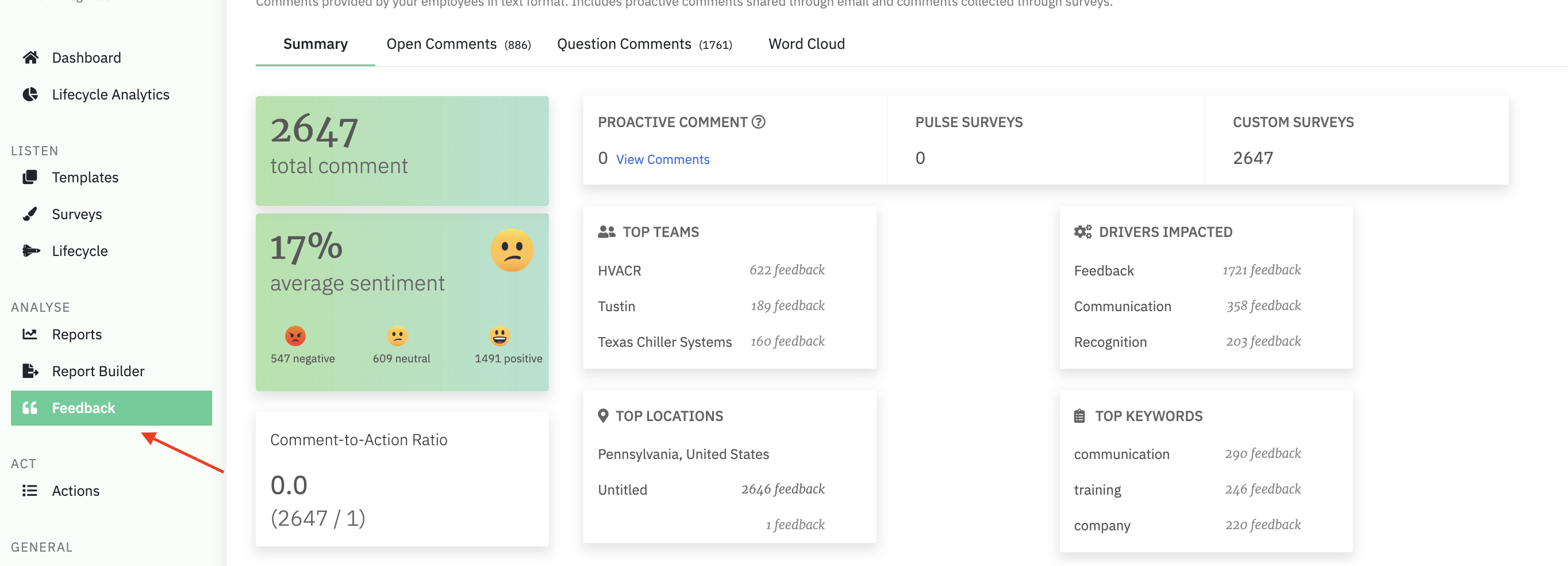Click the Report Builder export icon
Screen dimensions: 1568x566
pos(30,370)
